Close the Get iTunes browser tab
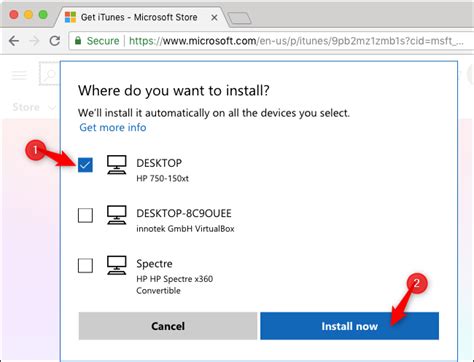The image size is (474, 362). [214, 17]
